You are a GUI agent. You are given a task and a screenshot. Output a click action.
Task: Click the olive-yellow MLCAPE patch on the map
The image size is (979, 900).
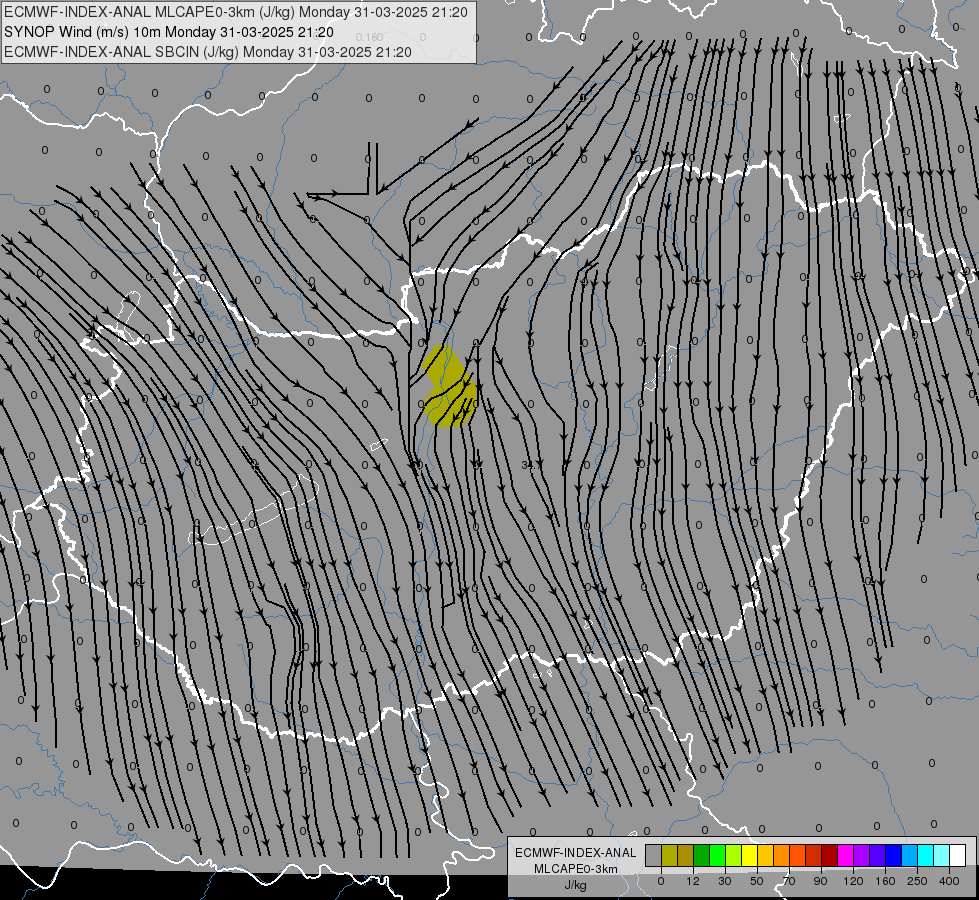(450, 386)
